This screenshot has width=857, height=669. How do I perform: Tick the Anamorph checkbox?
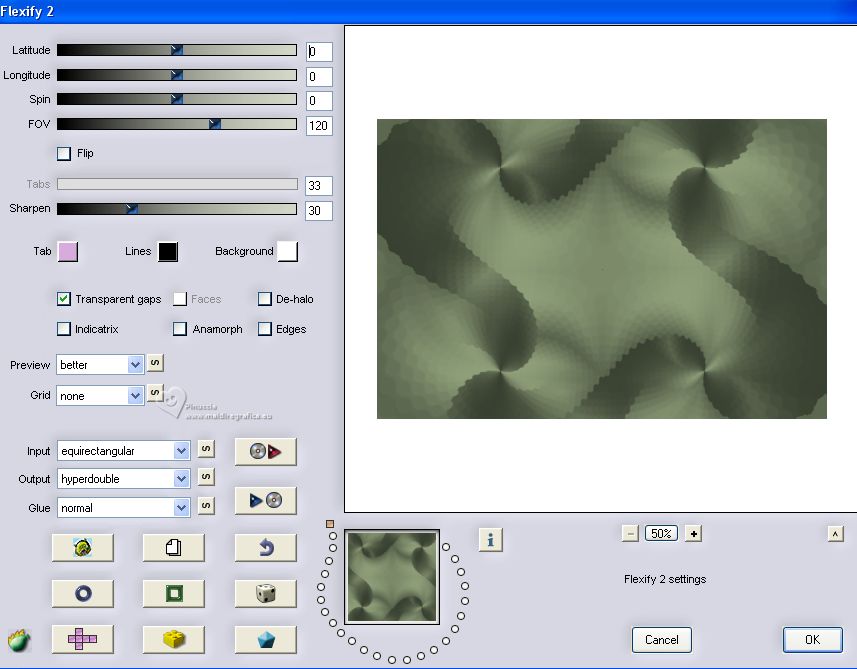click(x=180, y=329)
